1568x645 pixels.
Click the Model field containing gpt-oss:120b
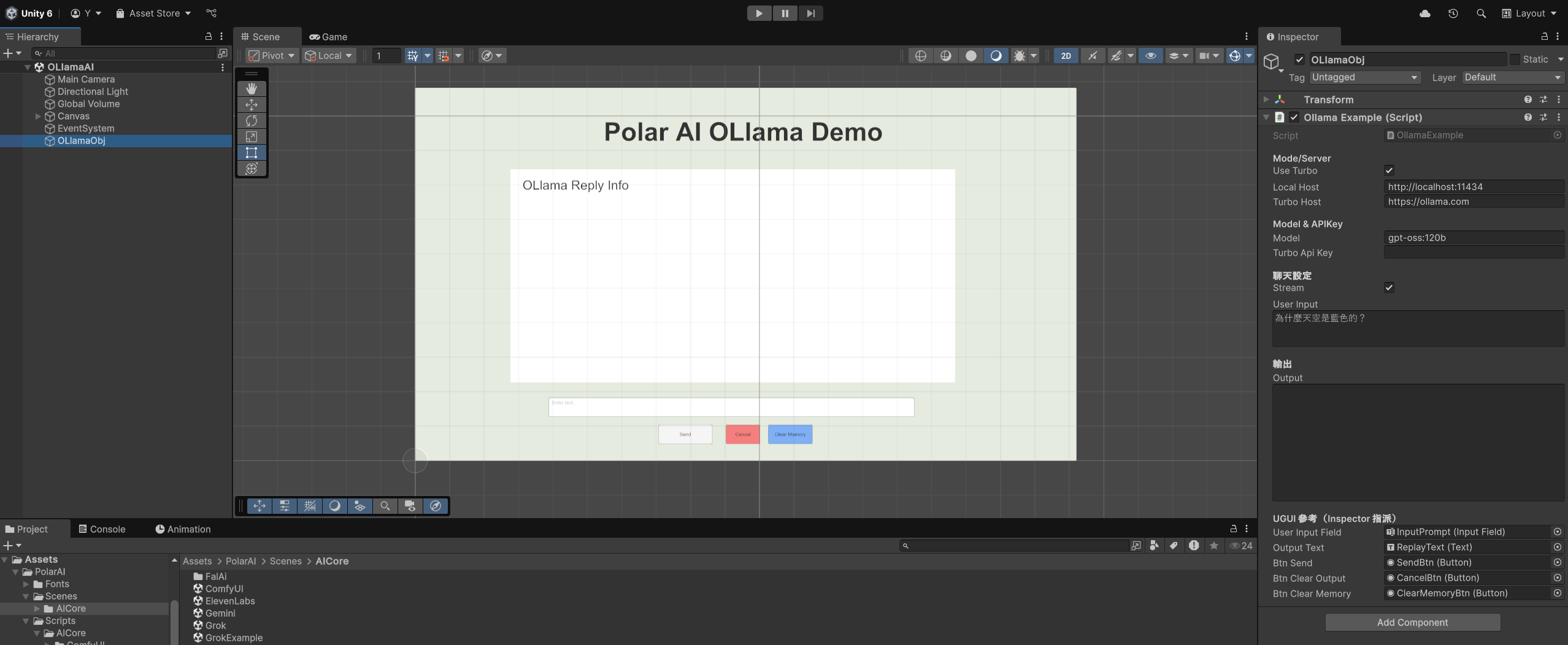(1474, 238)
